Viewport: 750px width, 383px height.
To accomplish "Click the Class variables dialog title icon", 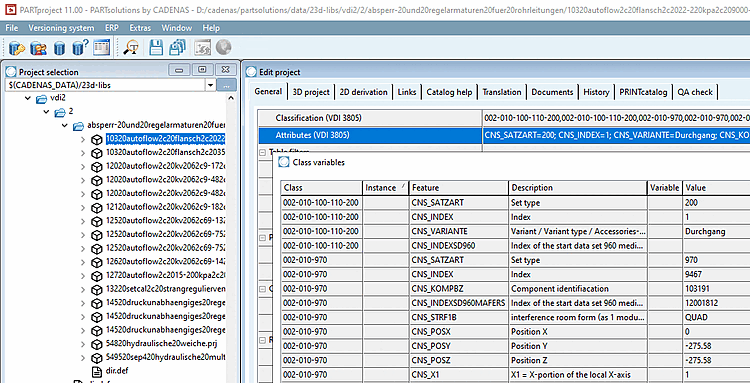I will pos(284,162).
